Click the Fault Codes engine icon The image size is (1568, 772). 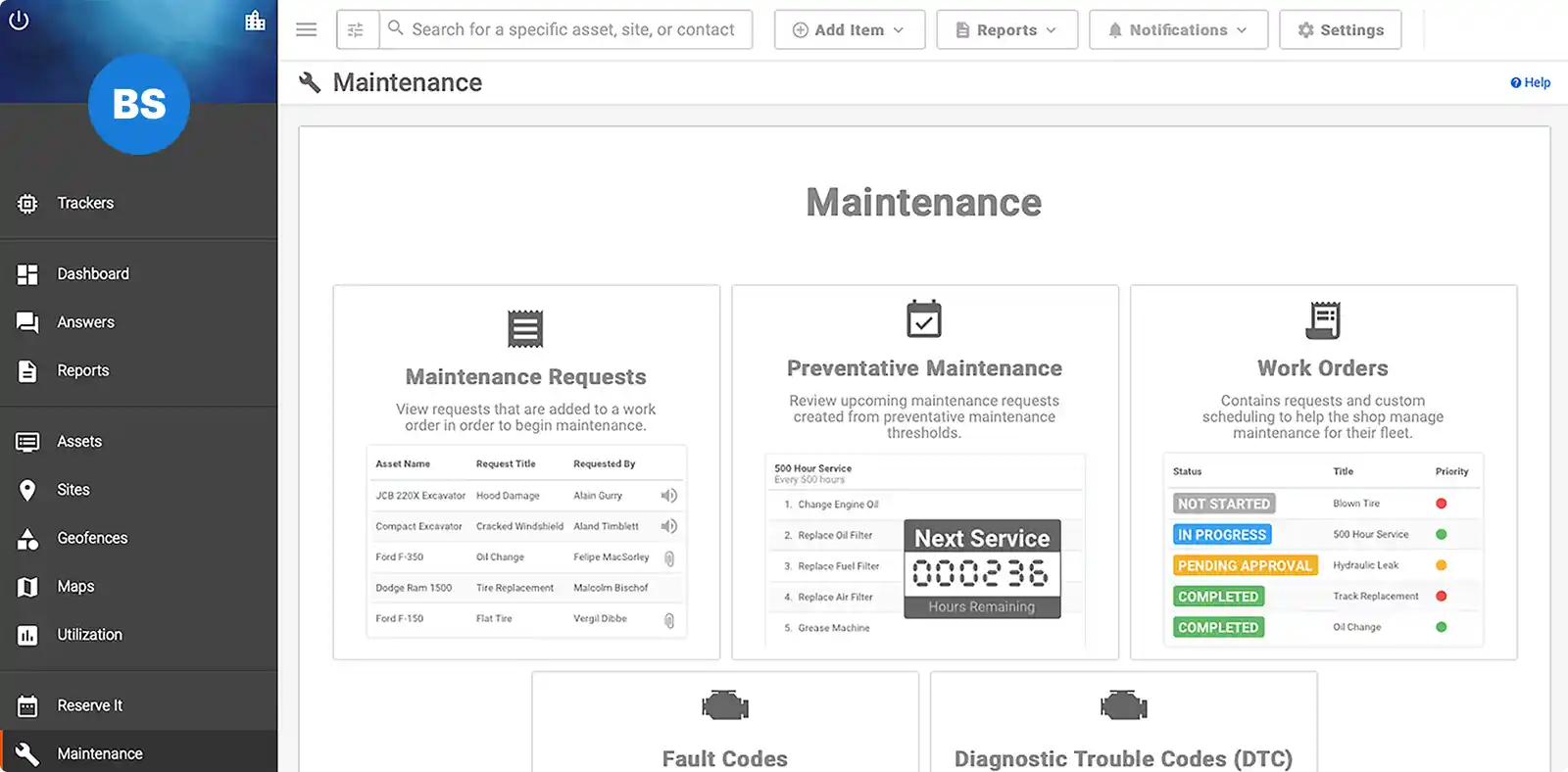(725, 705)
